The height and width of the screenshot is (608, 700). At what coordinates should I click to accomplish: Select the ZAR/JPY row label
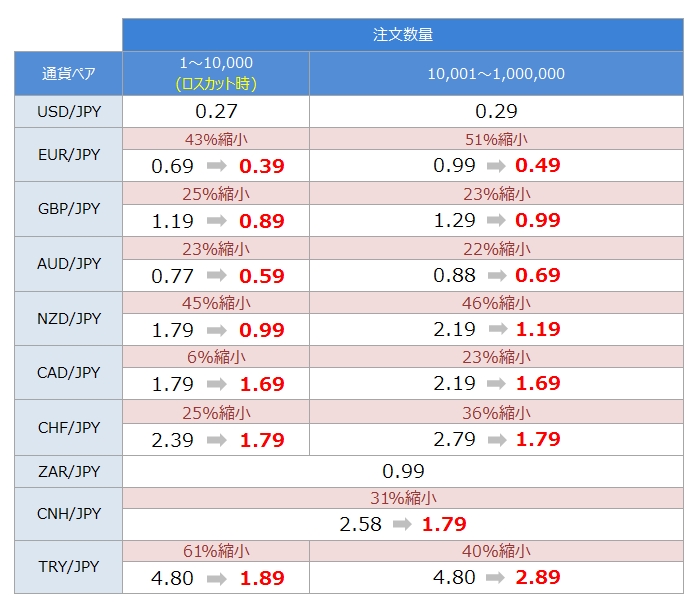[x=68, y=471]
